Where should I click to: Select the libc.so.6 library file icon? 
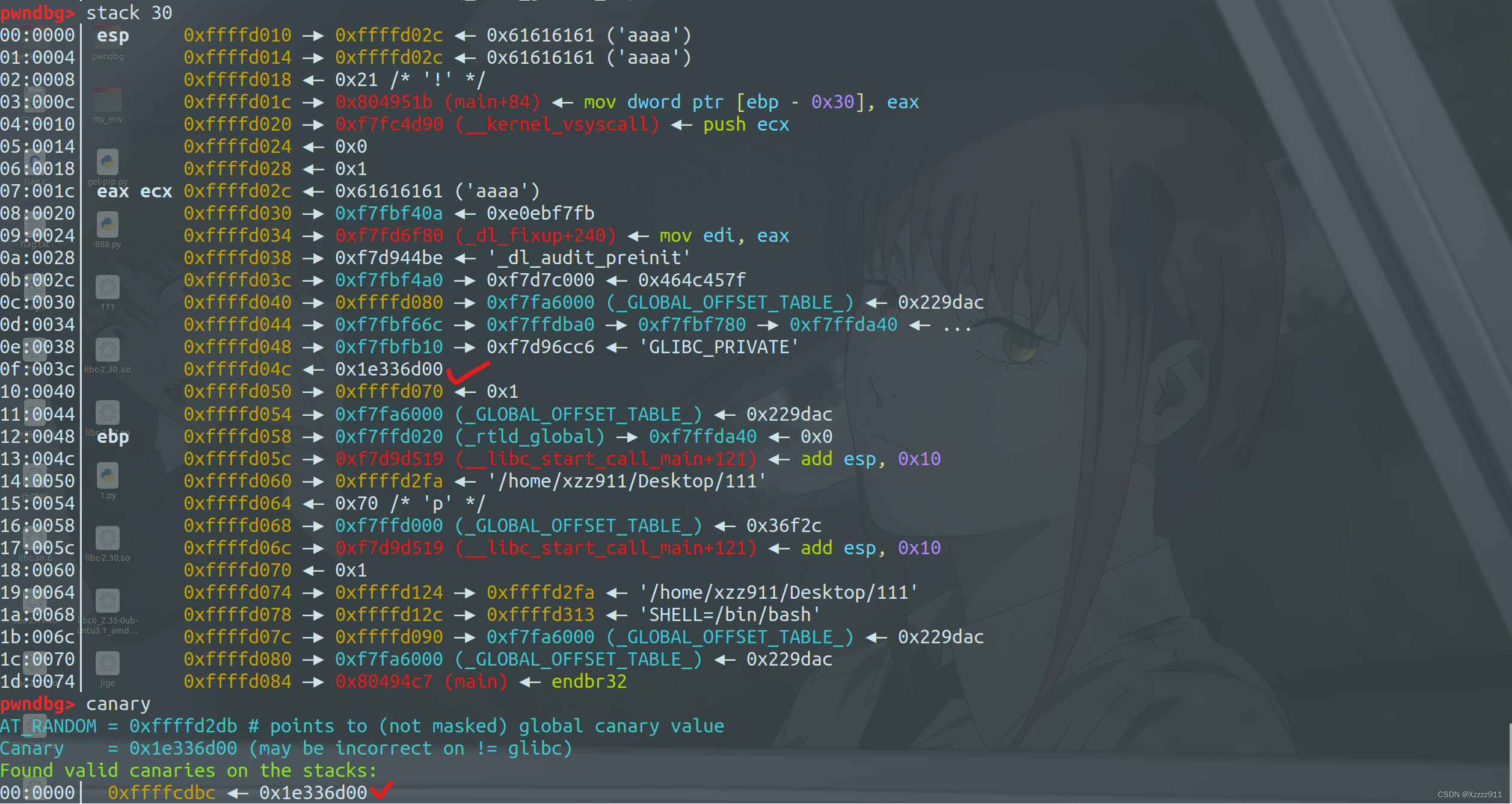point(35,539)
